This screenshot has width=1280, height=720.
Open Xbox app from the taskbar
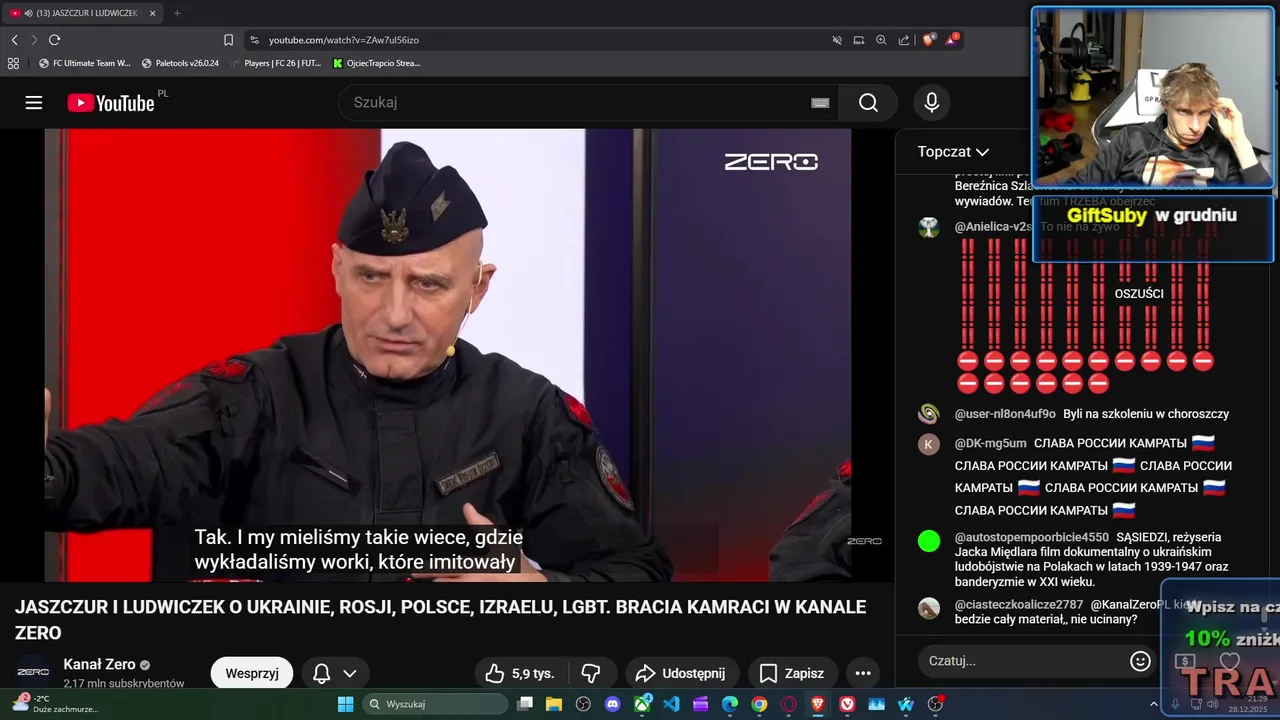coord(642,704)
